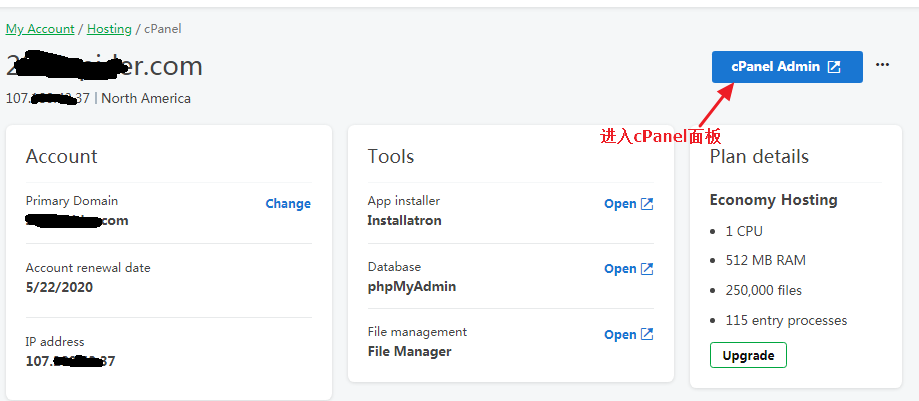Click the Economy Hosting plan name
The width and height of the screenshot is (919, 401).
pyautogui.click(x=773, y=200)
